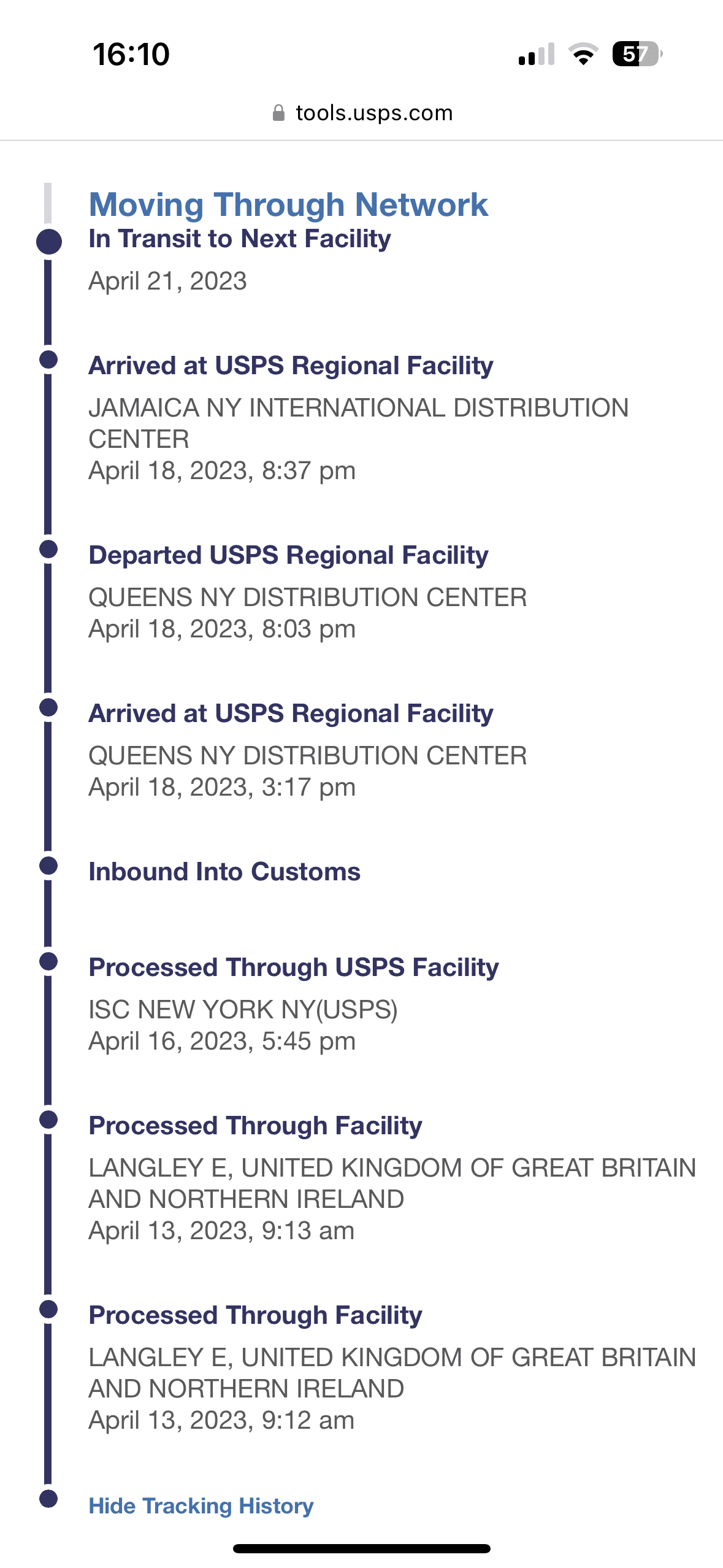723x1568 pixels.
Task: Click the tools.usps.com address bar
Action: tap(362, 113)
